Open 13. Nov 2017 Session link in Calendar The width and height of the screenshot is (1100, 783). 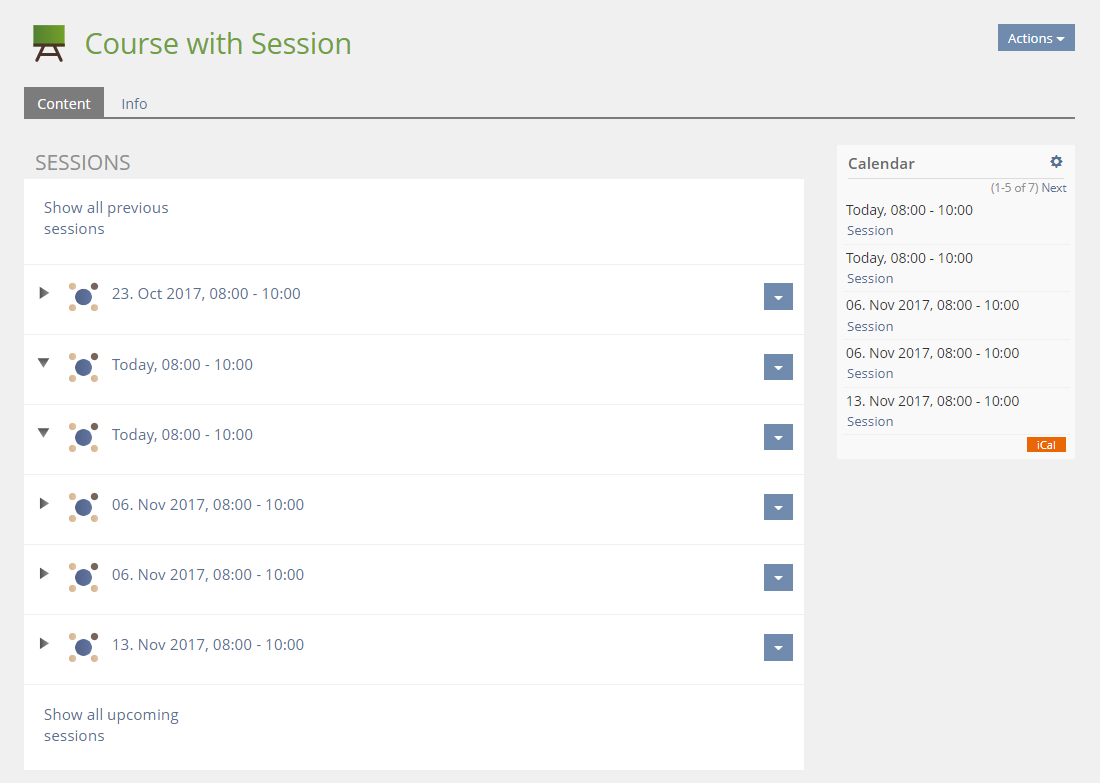870,422
